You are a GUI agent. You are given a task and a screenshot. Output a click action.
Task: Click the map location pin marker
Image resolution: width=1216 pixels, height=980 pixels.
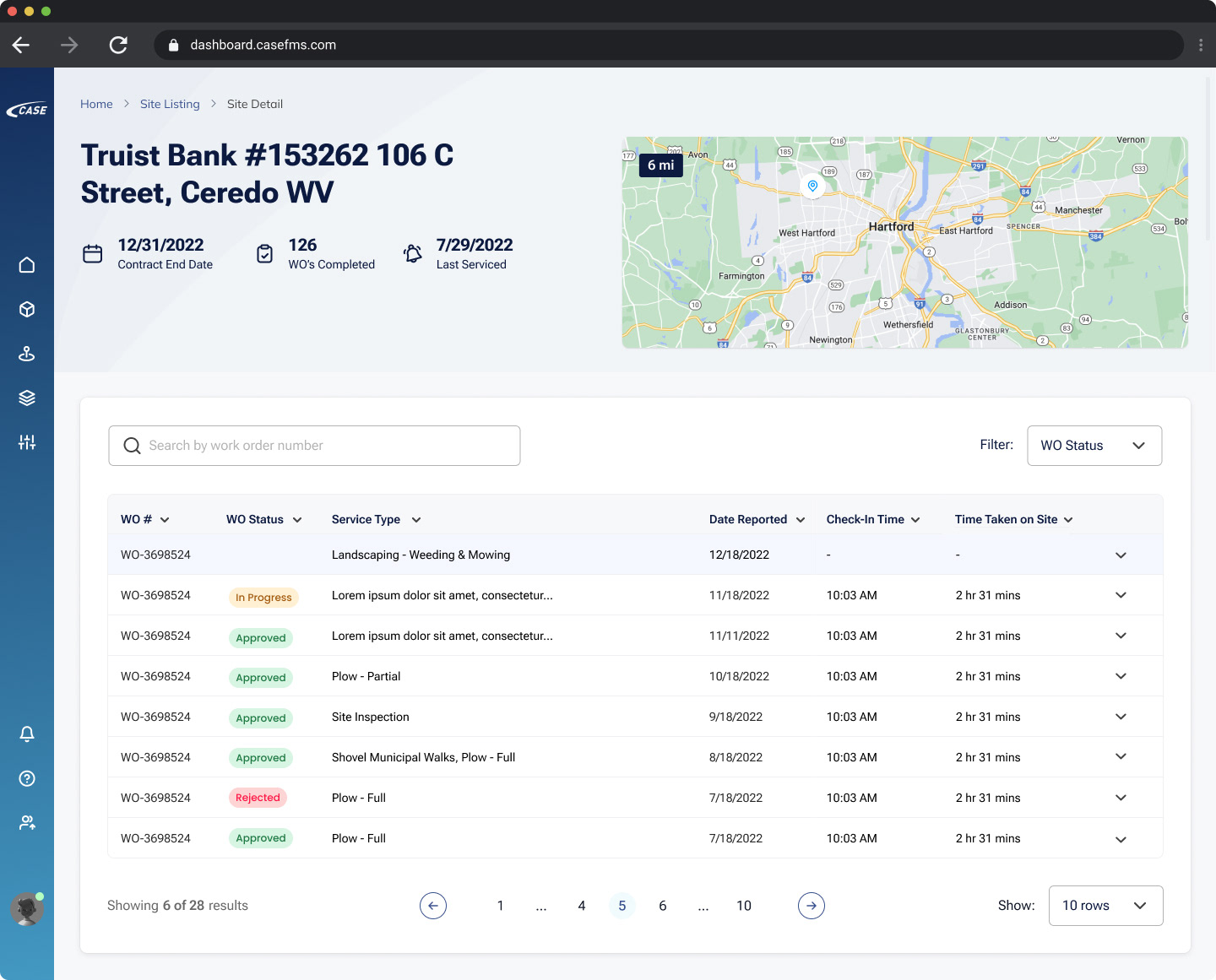pos(812,186)
